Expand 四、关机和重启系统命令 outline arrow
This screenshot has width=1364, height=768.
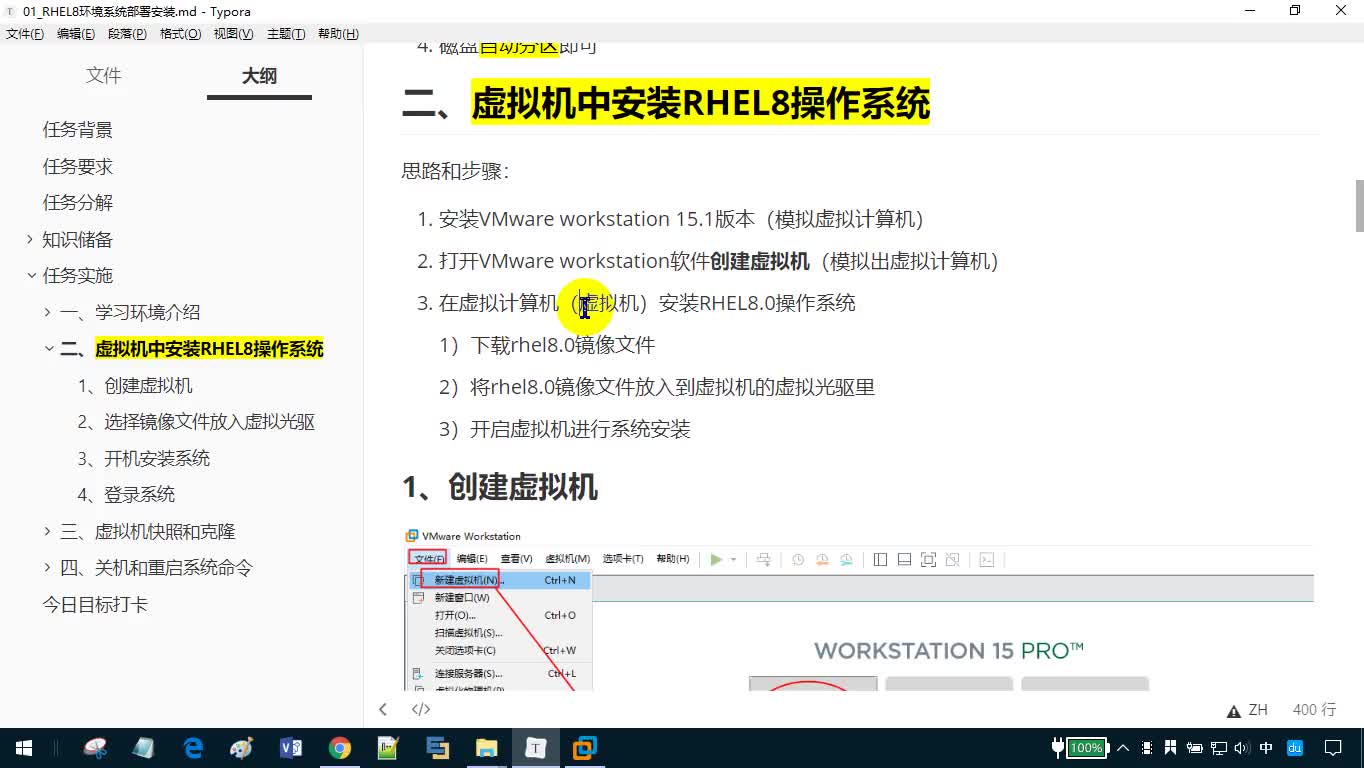(x=47, y=568)
